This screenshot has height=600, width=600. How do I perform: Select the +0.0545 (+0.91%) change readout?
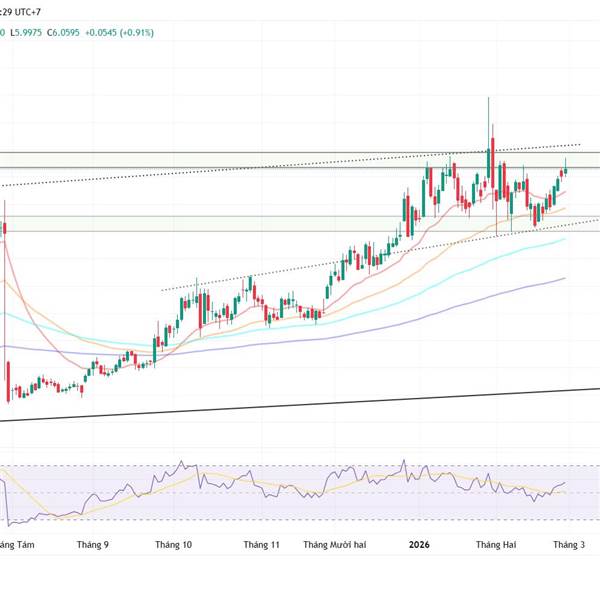pyautogui.click(x=119, y=33)
